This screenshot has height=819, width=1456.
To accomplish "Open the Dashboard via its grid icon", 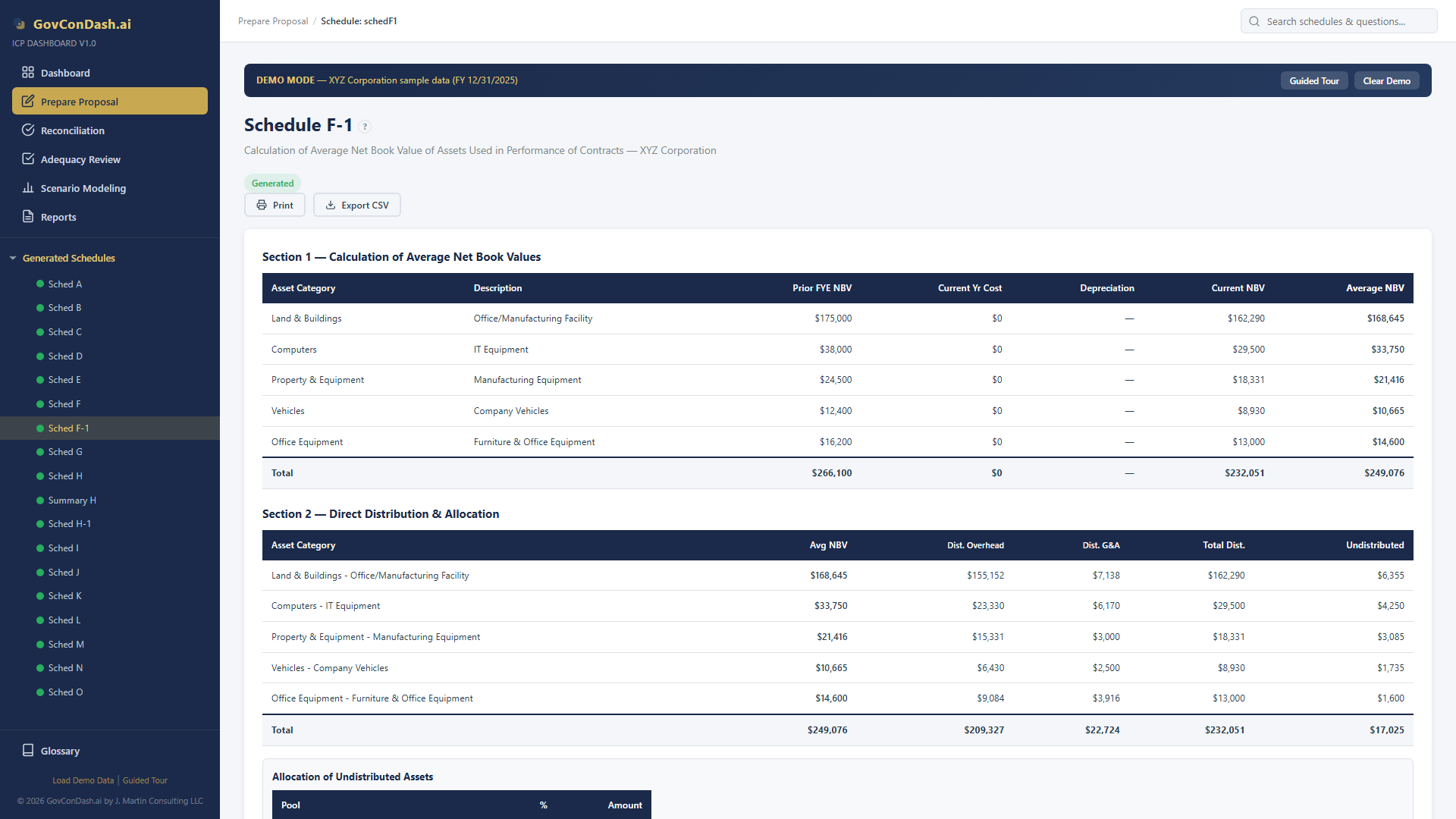I will point(28,72).
